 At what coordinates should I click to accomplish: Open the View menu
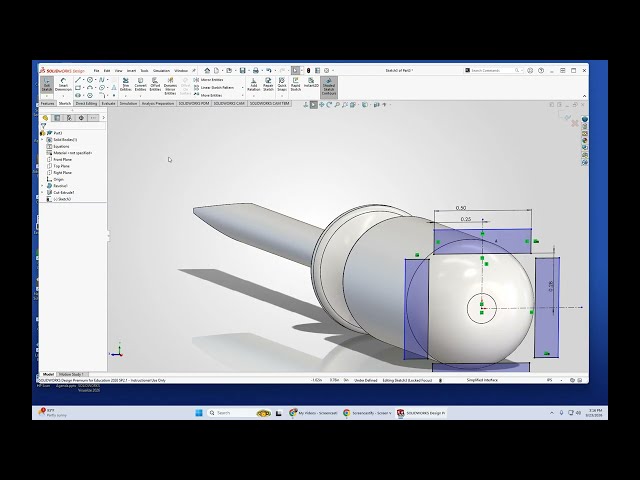pos(118,71)
